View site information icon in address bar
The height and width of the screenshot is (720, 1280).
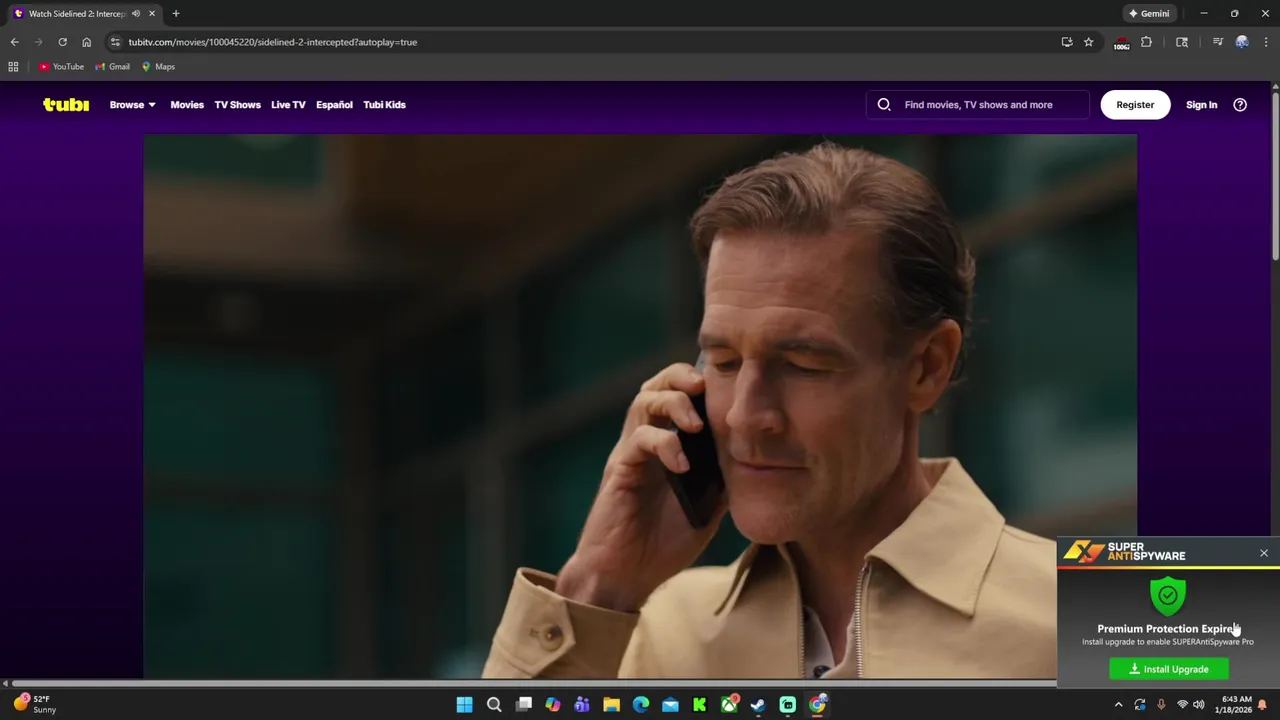pyautogui.click(x=115, y=42)
